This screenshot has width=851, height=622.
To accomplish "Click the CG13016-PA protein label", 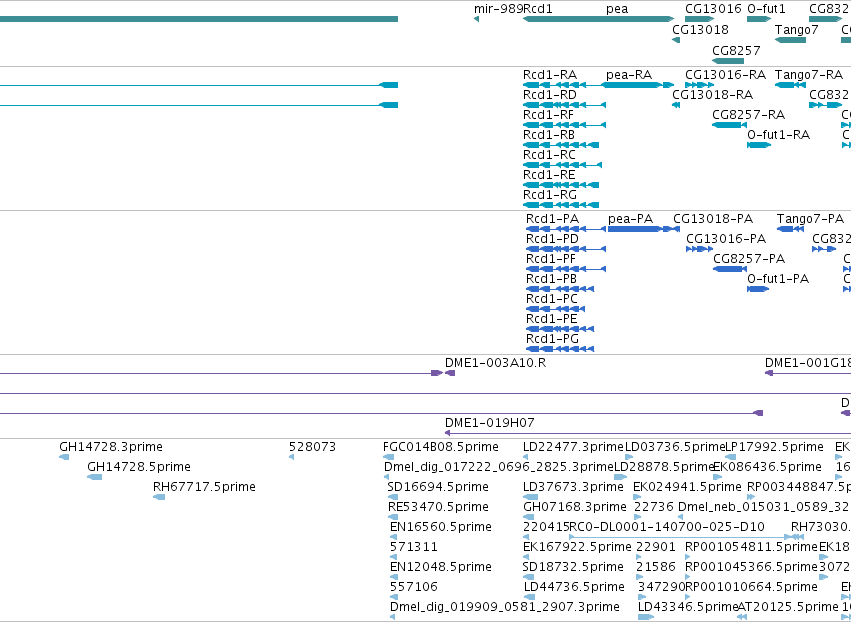I will point(726,239).
